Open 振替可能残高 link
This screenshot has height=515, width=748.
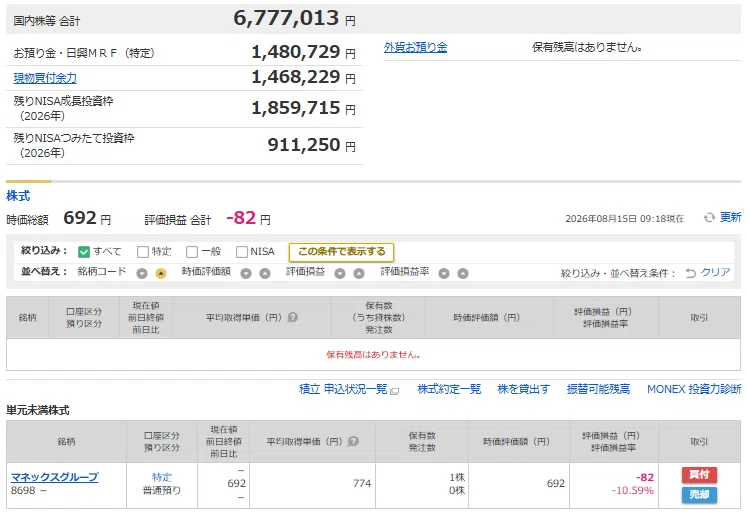(598, 389)
